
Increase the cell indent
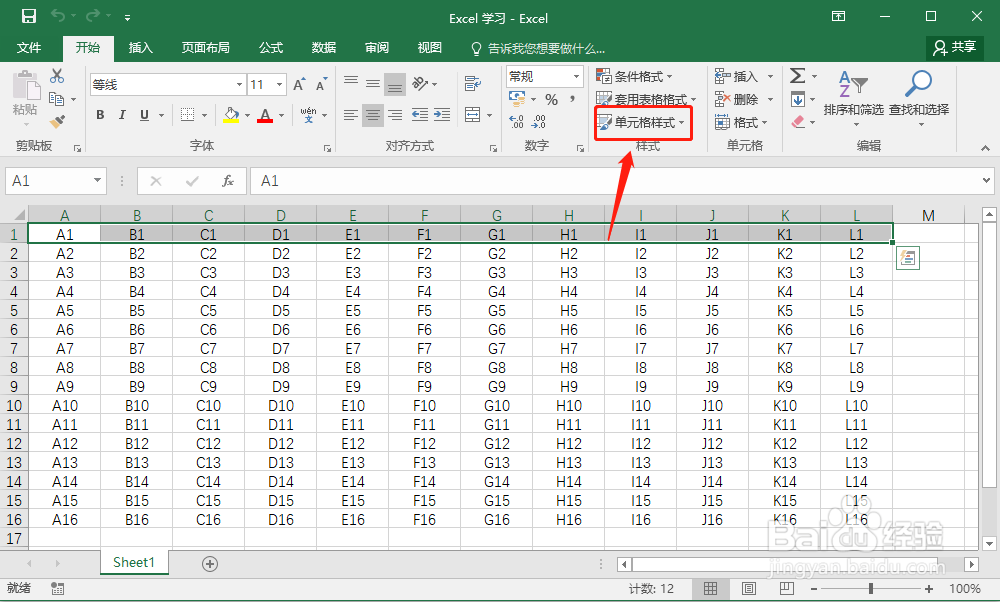[x=442, y=115]
